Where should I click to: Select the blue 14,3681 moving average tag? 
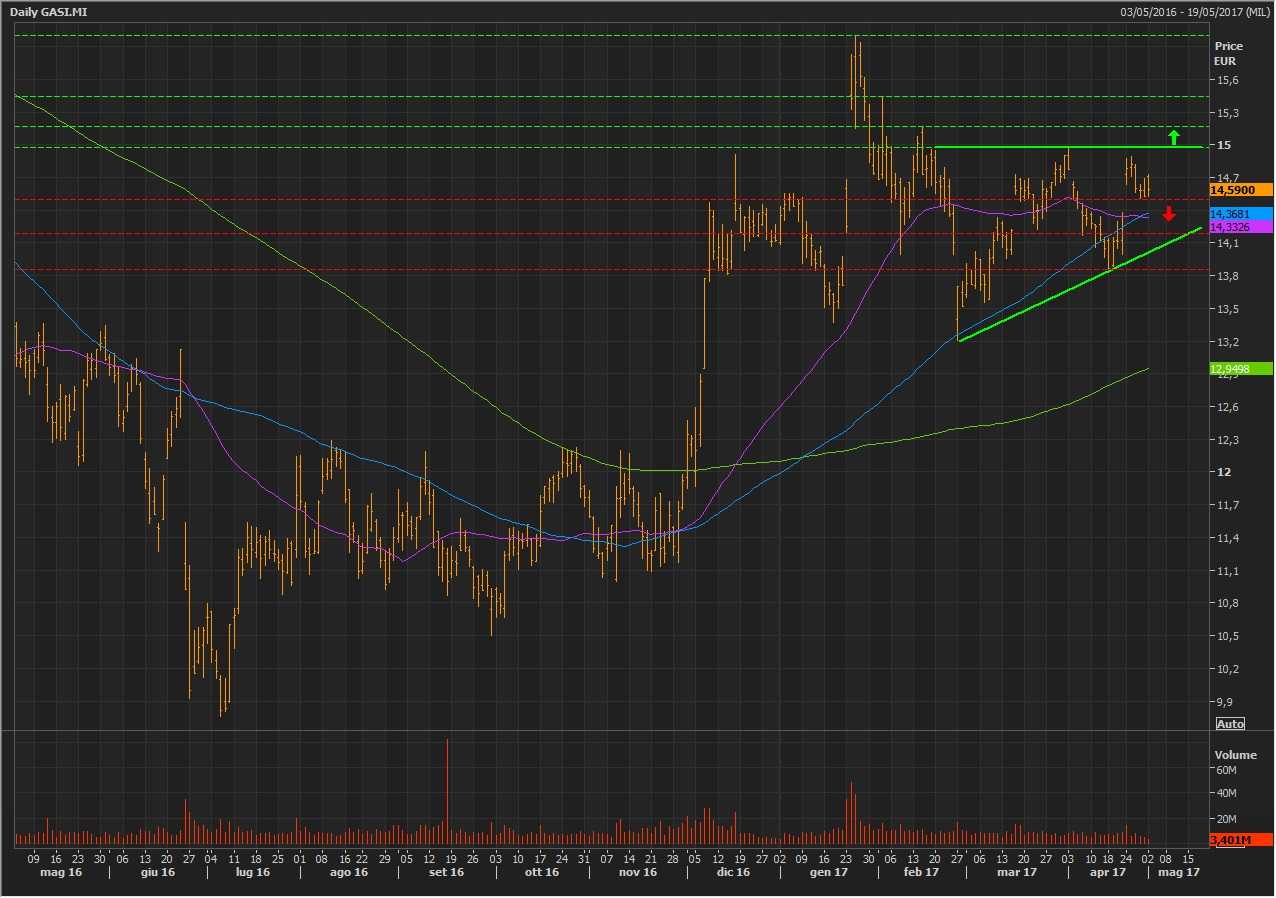1240,214
